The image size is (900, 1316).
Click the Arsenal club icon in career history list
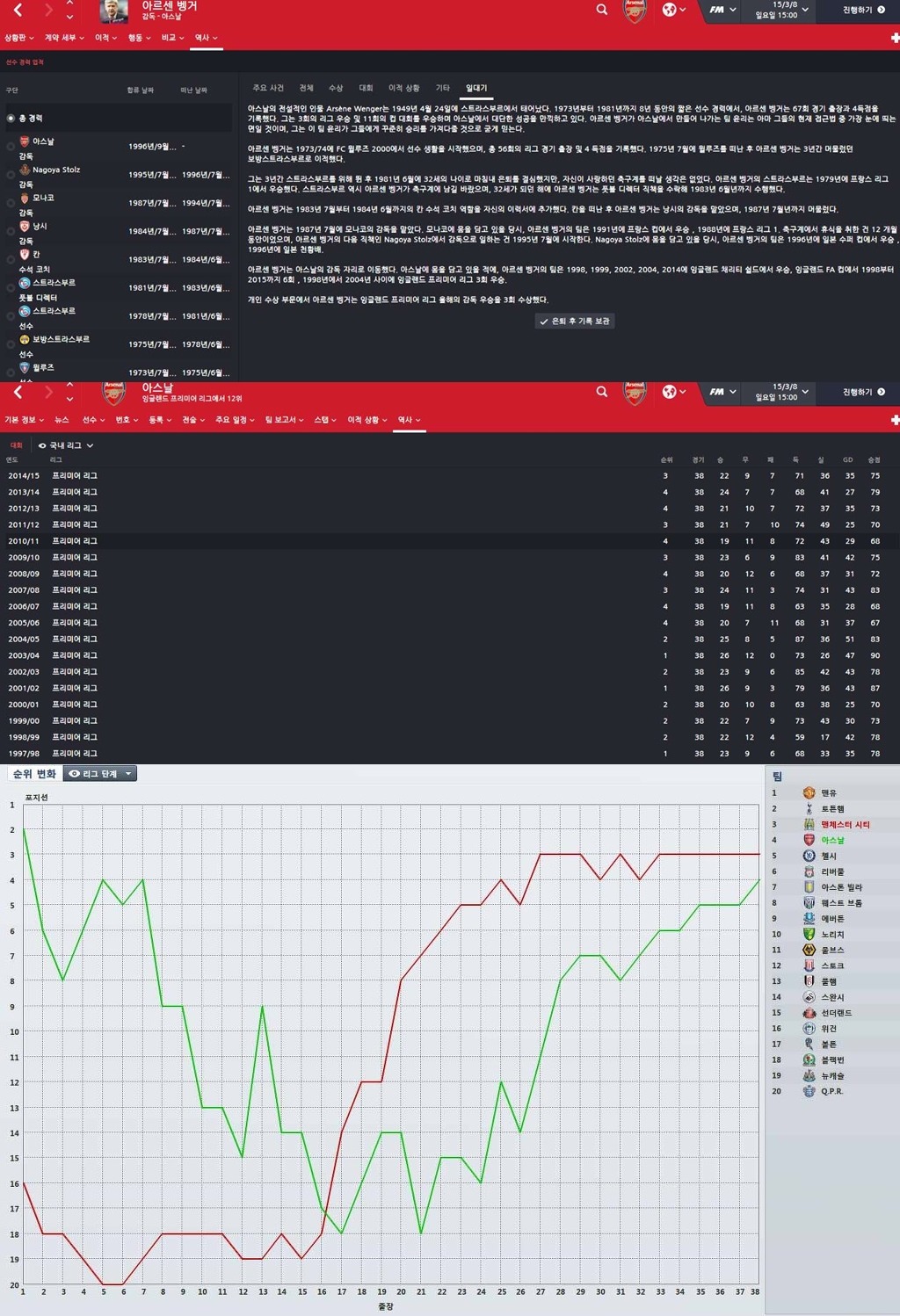click(x=25, y=141)
